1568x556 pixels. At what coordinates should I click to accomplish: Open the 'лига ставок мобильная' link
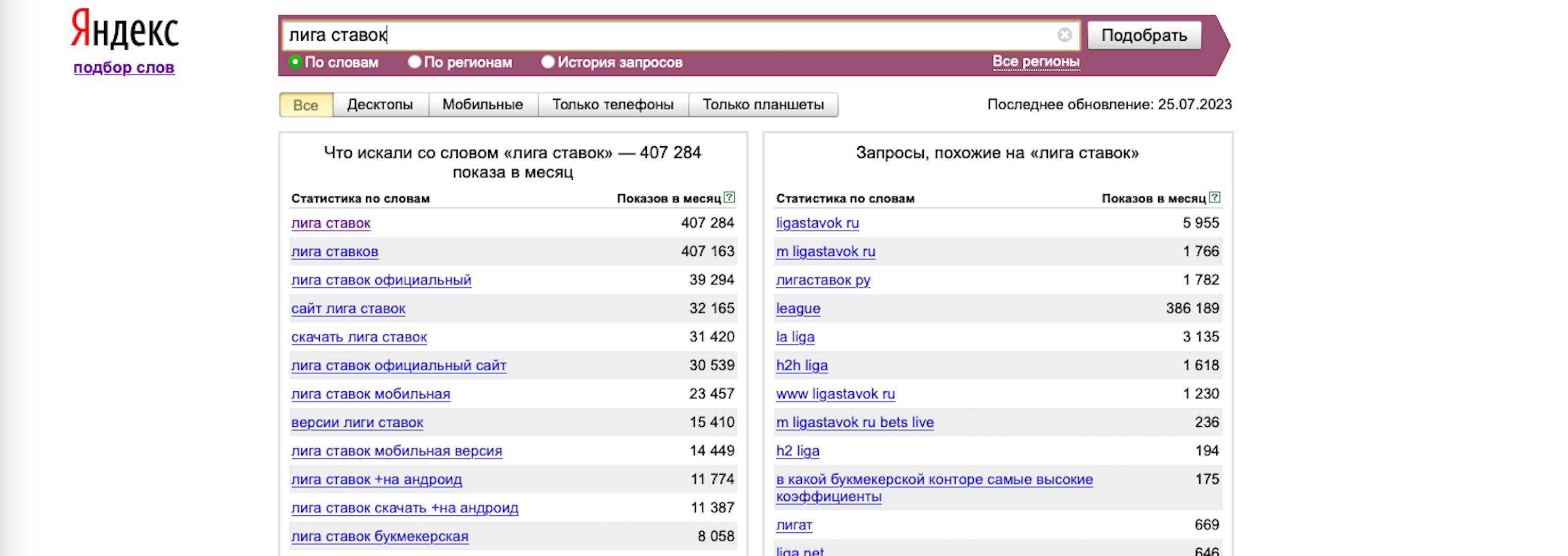click(371, 394)
